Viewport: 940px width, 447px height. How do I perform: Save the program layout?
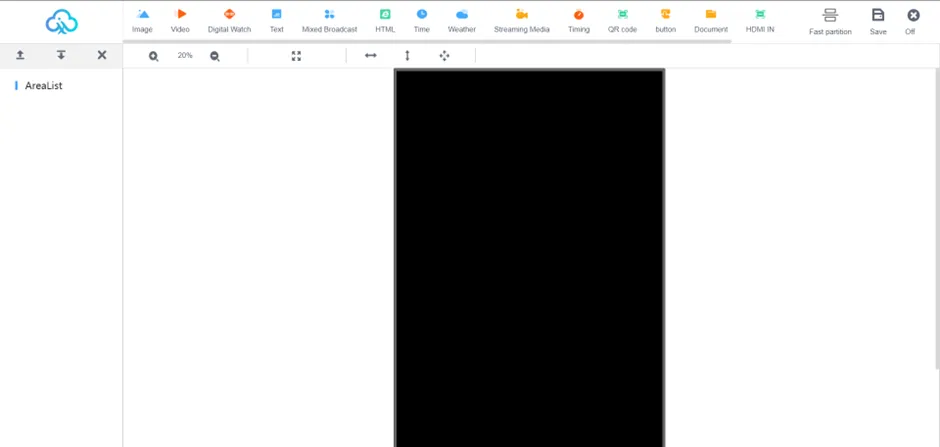point(878,22)
